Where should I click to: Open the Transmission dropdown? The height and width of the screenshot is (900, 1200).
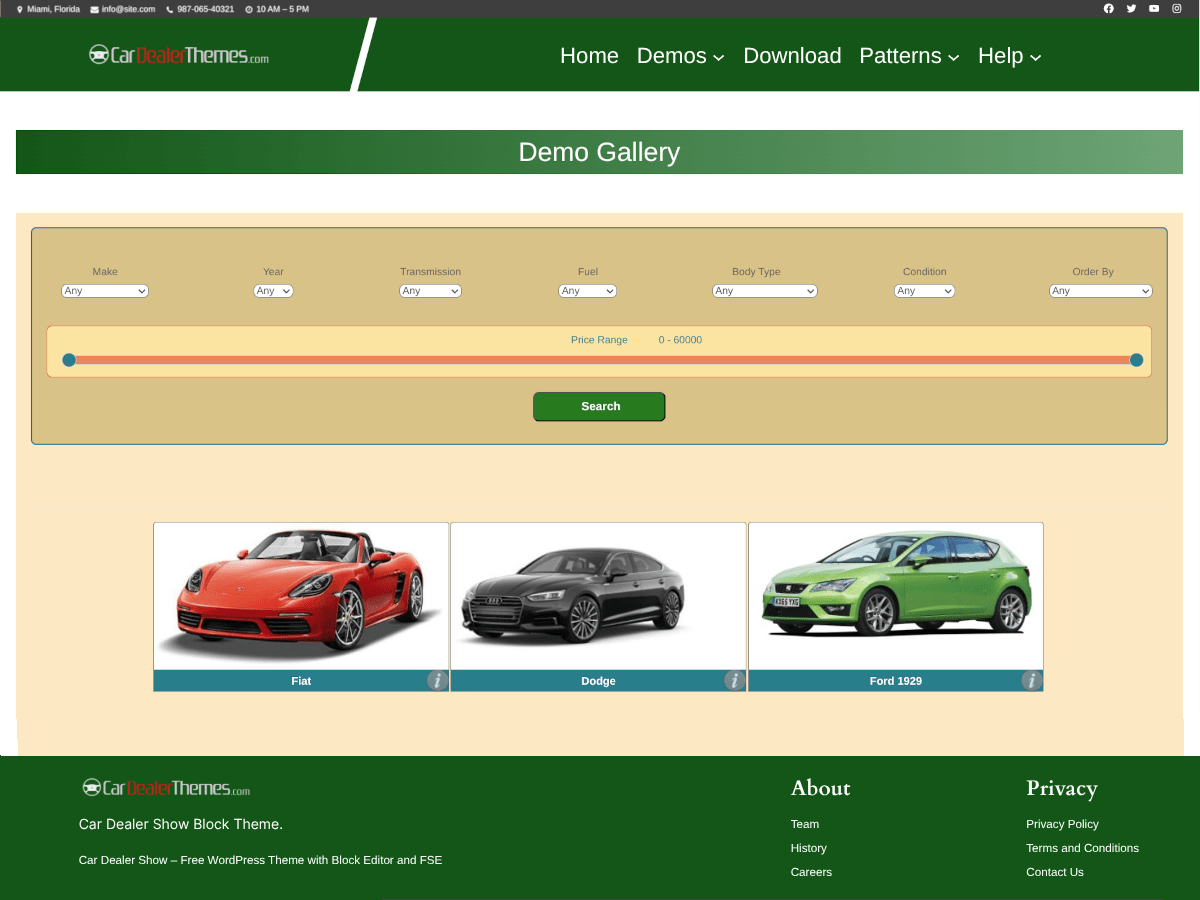point(430,291)
